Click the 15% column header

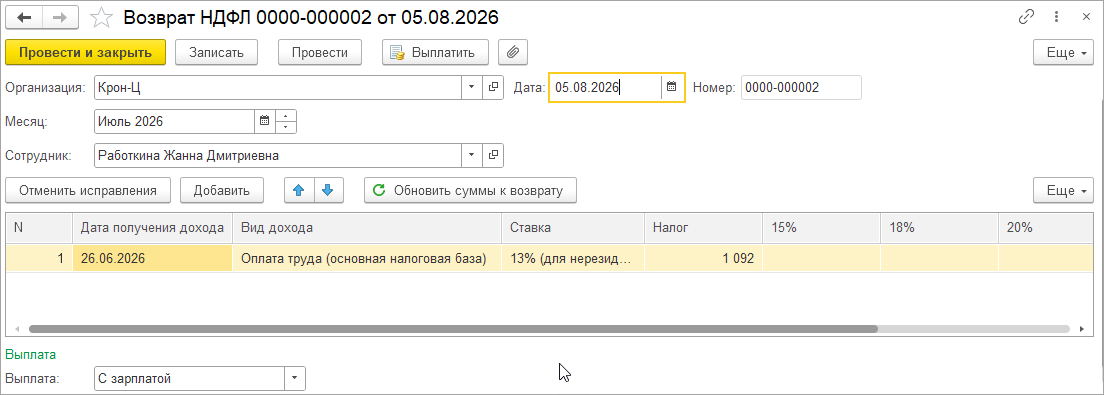(x=822, y=227)
